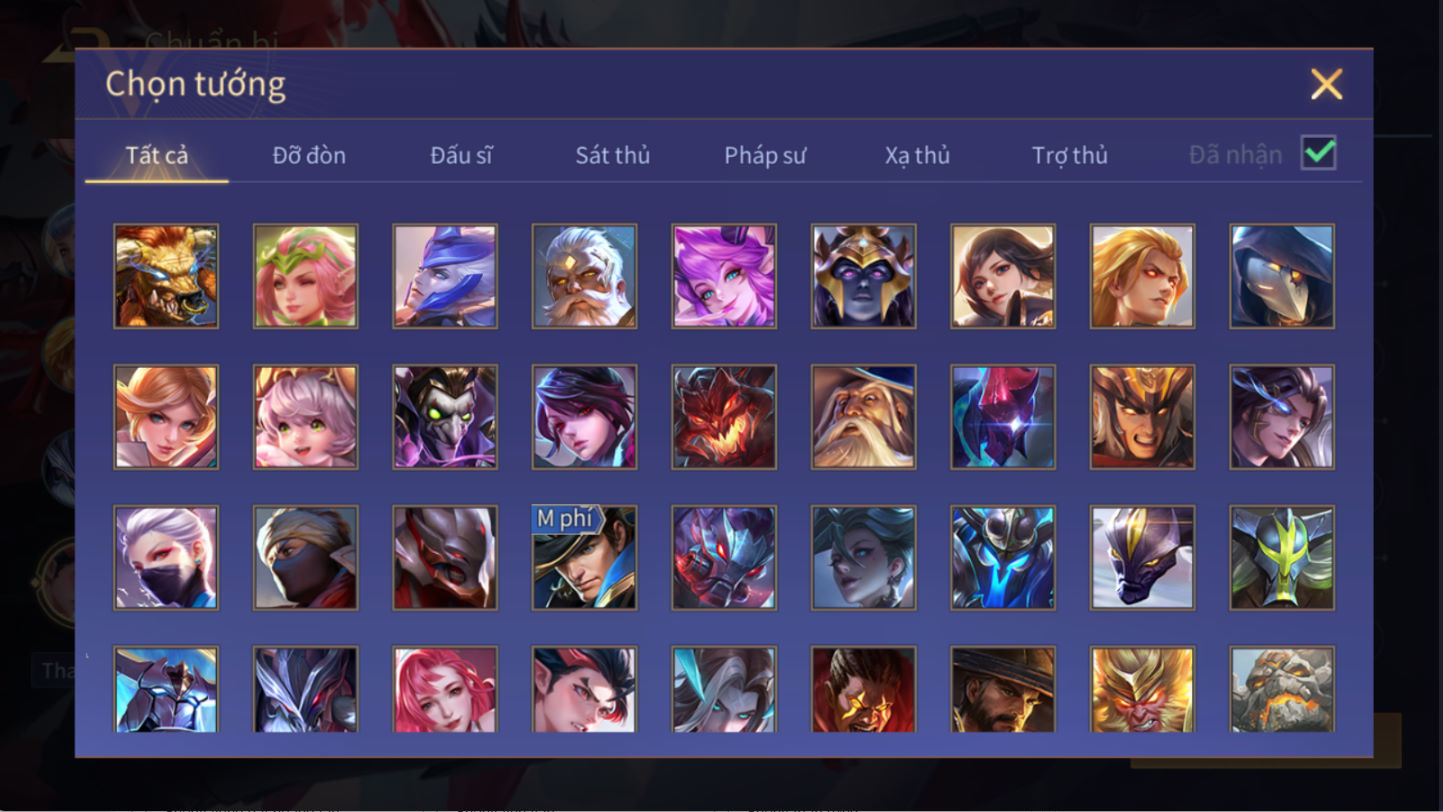Show the 'Xạ thủ' category
The height and width of the screenshot is (812, 1443).
(917, 155)
